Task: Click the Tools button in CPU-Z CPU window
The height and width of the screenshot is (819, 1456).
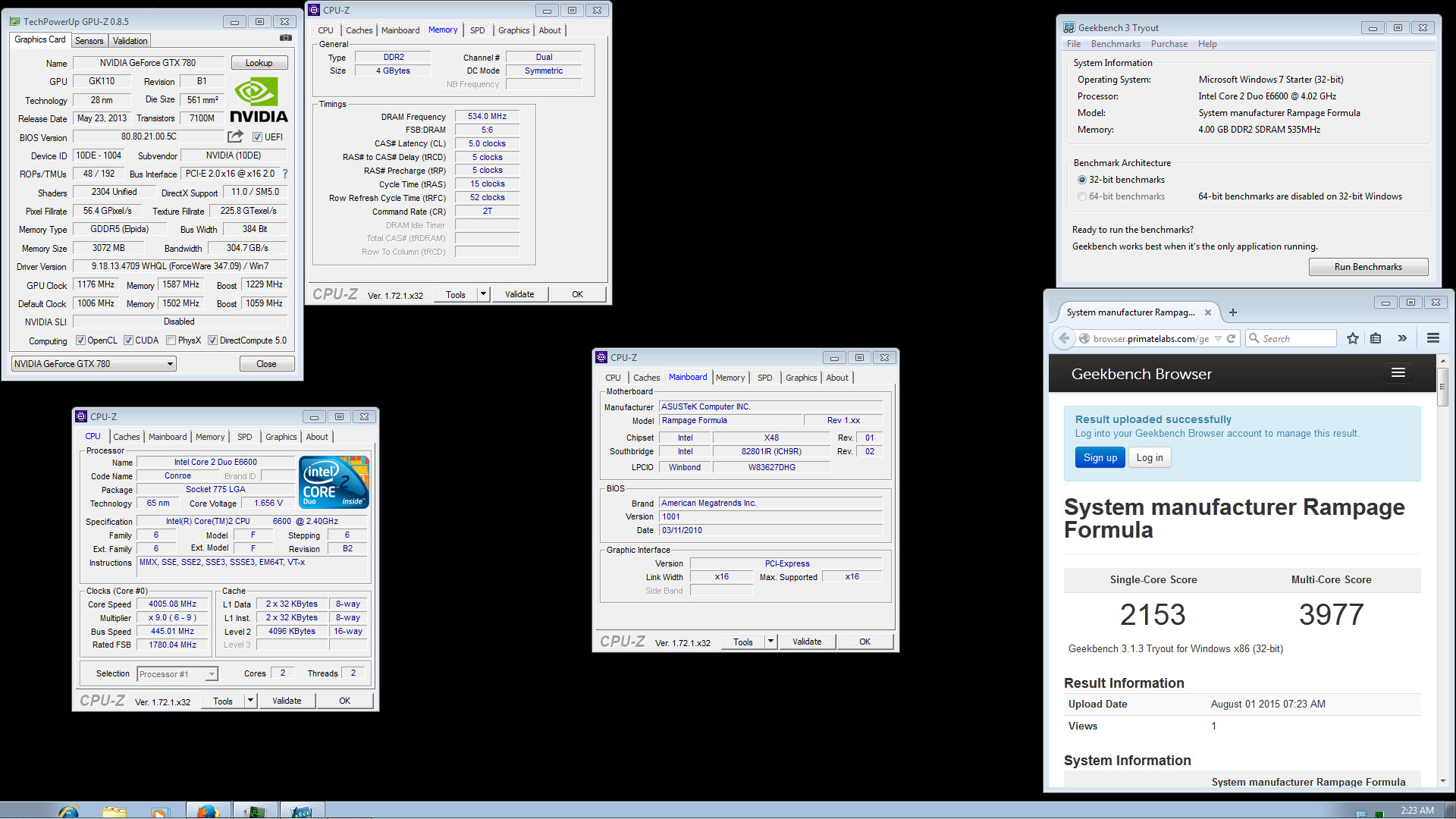Action: tap(223, 701)
